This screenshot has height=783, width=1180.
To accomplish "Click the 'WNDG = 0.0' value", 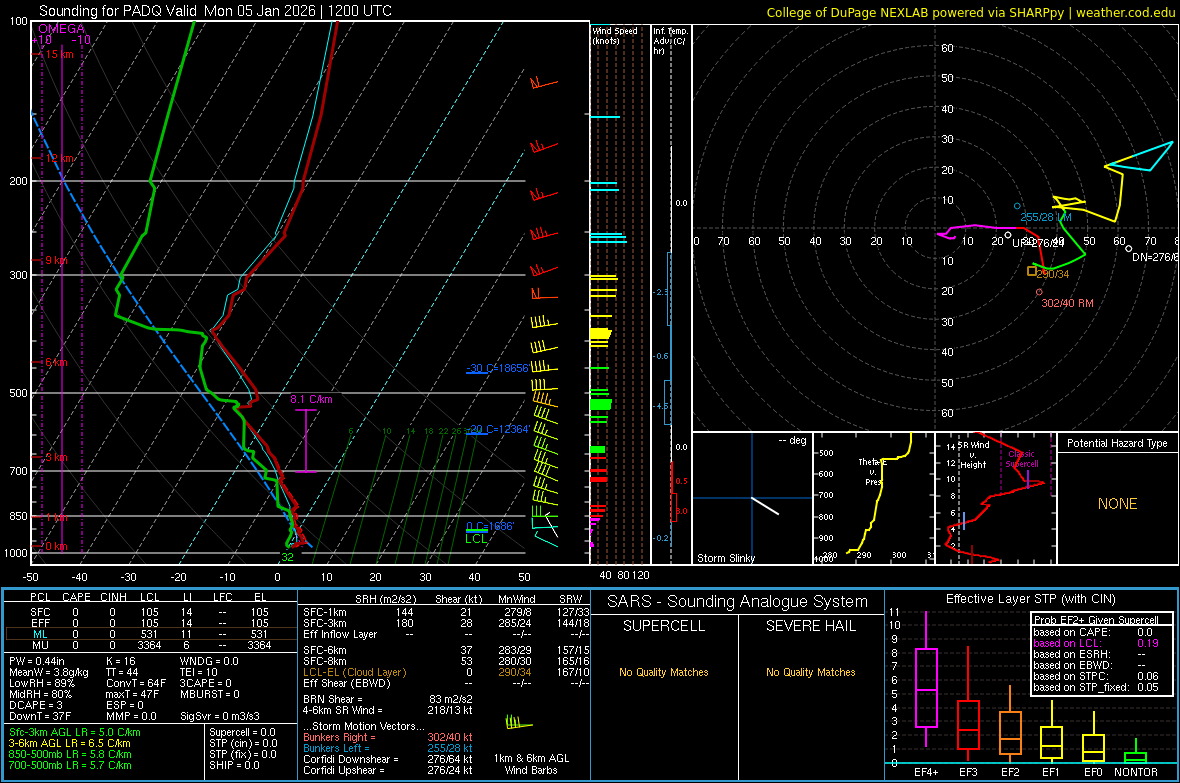I will (209, 661).
